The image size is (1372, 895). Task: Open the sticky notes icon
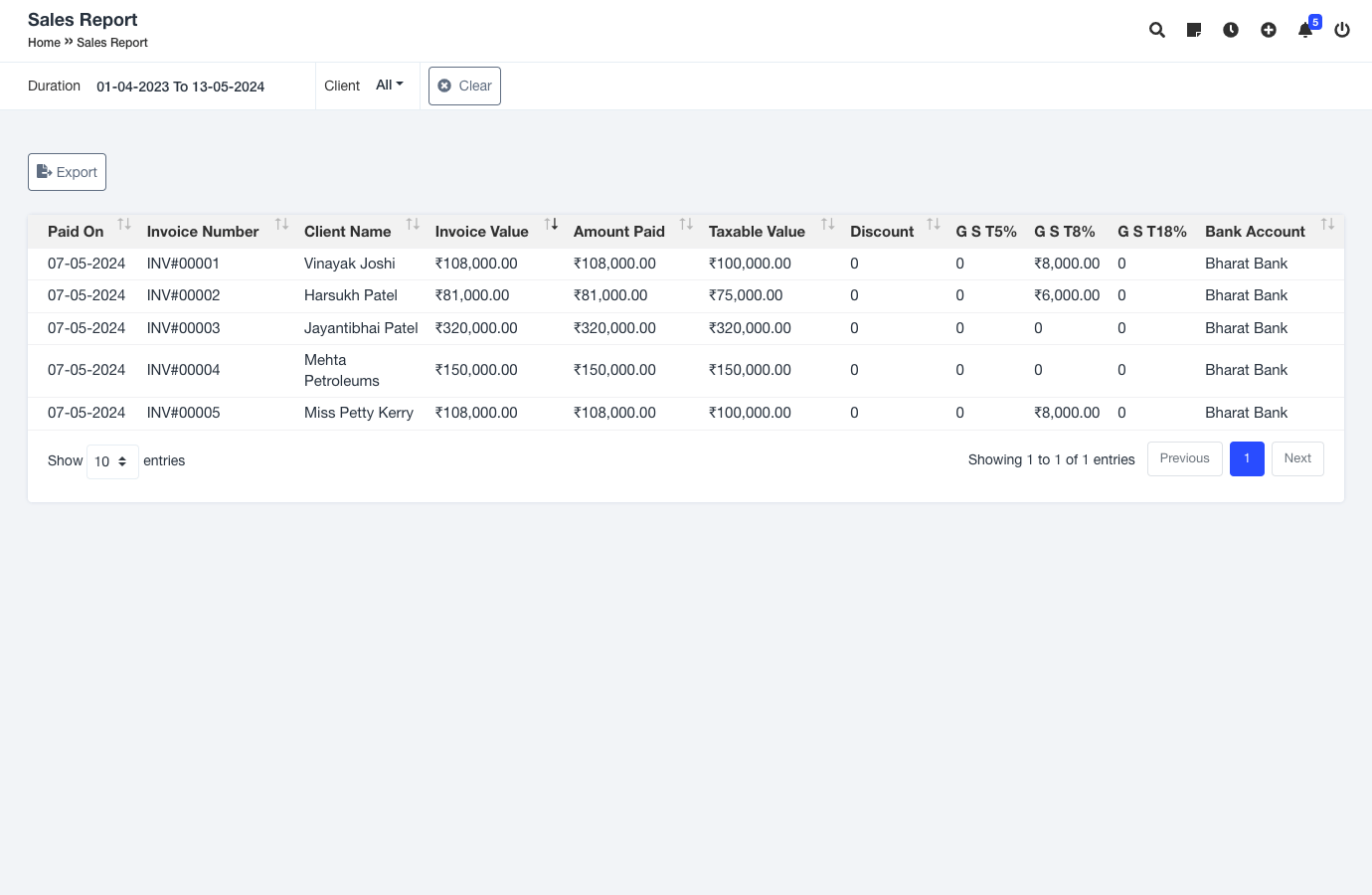(x=1194, y=30)
